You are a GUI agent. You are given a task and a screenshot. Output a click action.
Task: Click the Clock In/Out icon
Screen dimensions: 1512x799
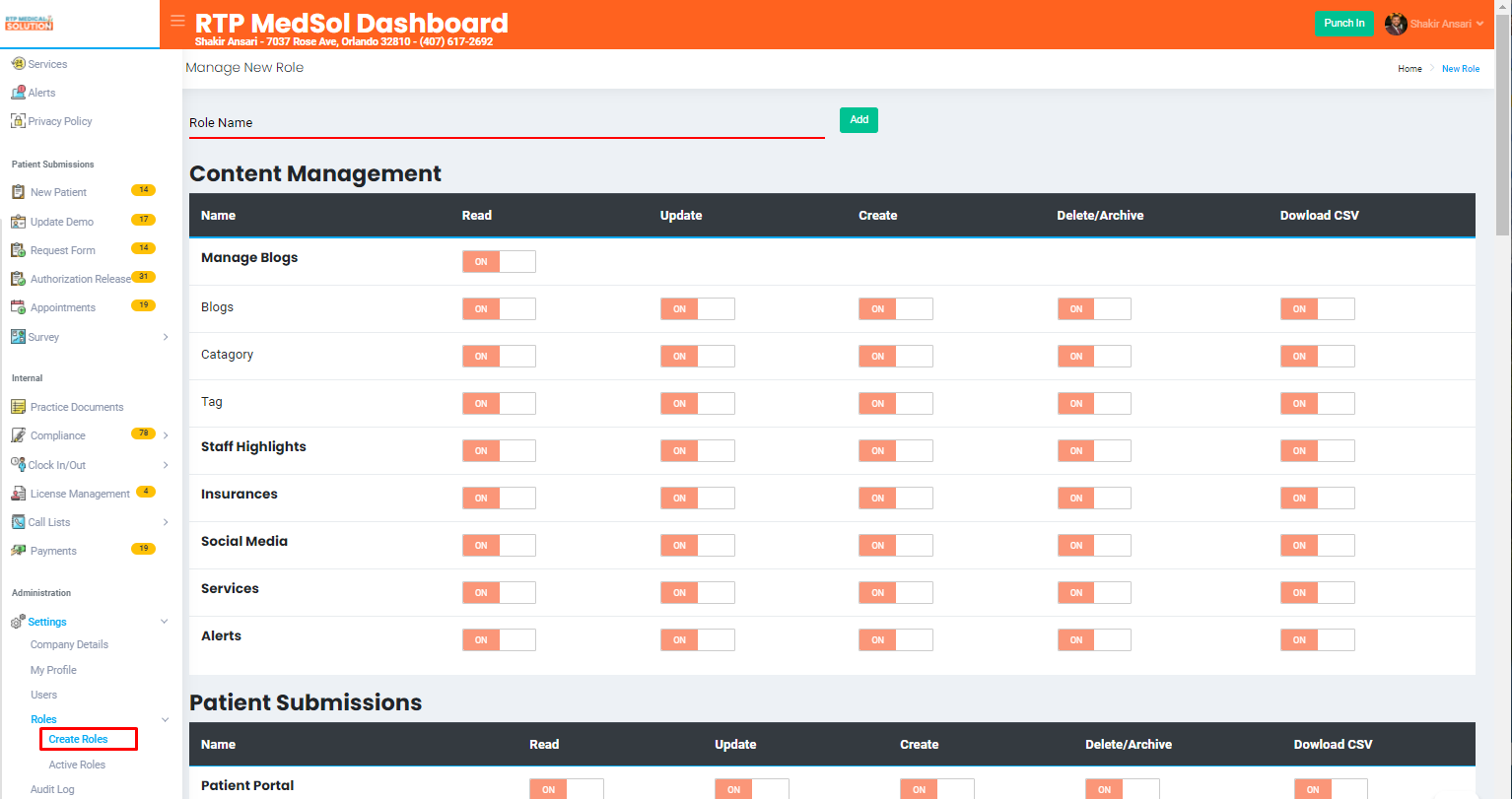(x=18, y=464)
